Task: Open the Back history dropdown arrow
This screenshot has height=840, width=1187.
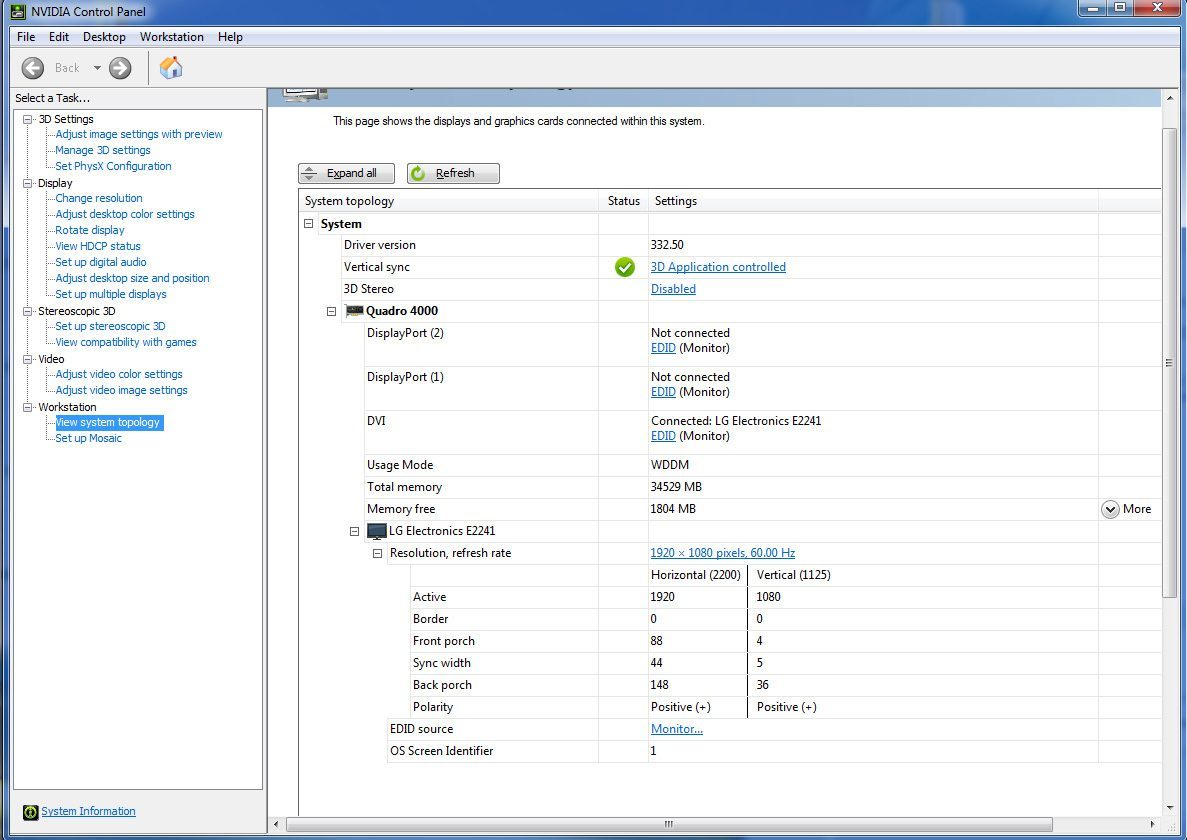Action: pos(97,68)
